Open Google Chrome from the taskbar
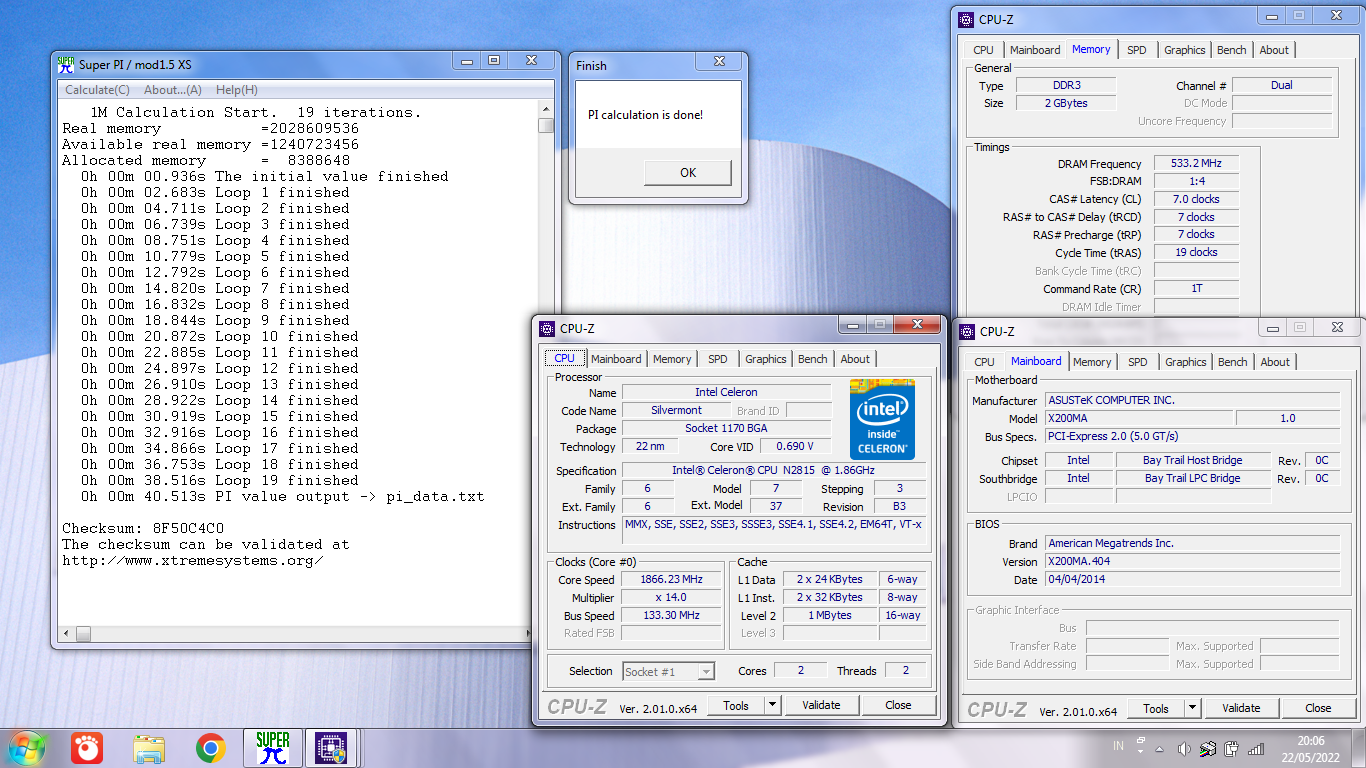 210,748
